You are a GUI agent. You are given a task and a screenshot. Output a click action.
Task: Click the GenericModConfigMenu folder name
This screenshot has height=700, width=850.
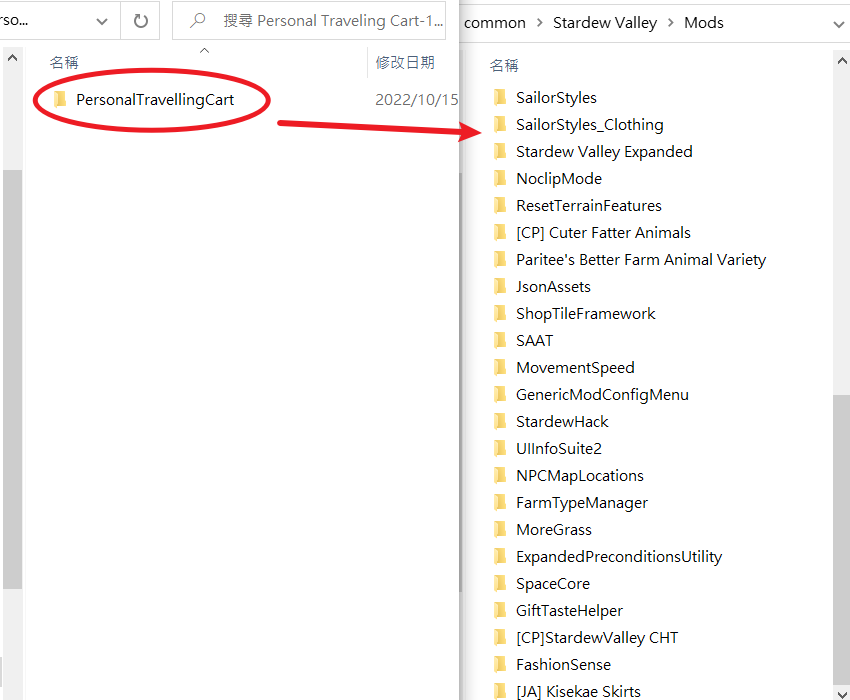(x=602, y=395)
